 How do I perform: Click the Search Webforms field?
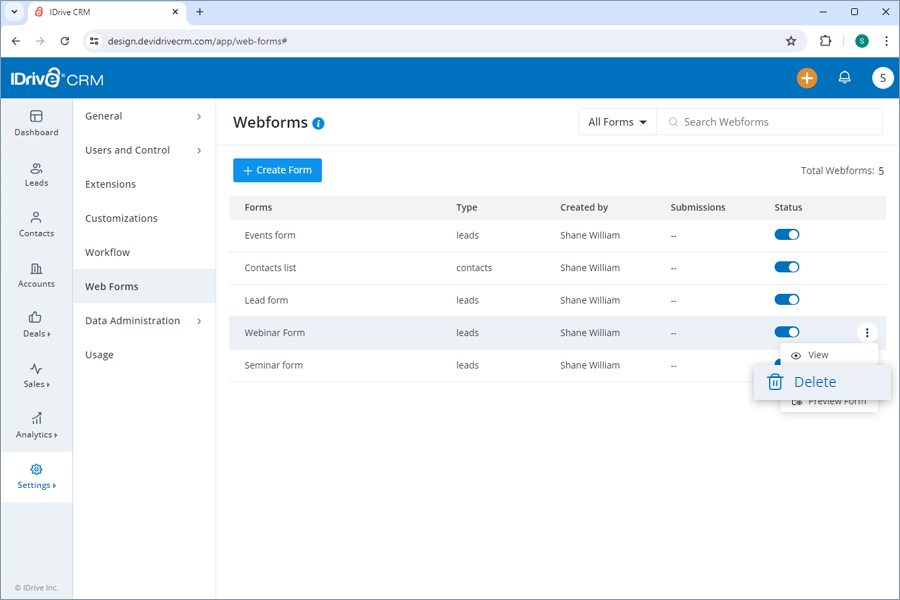click(x=770, y=121)
